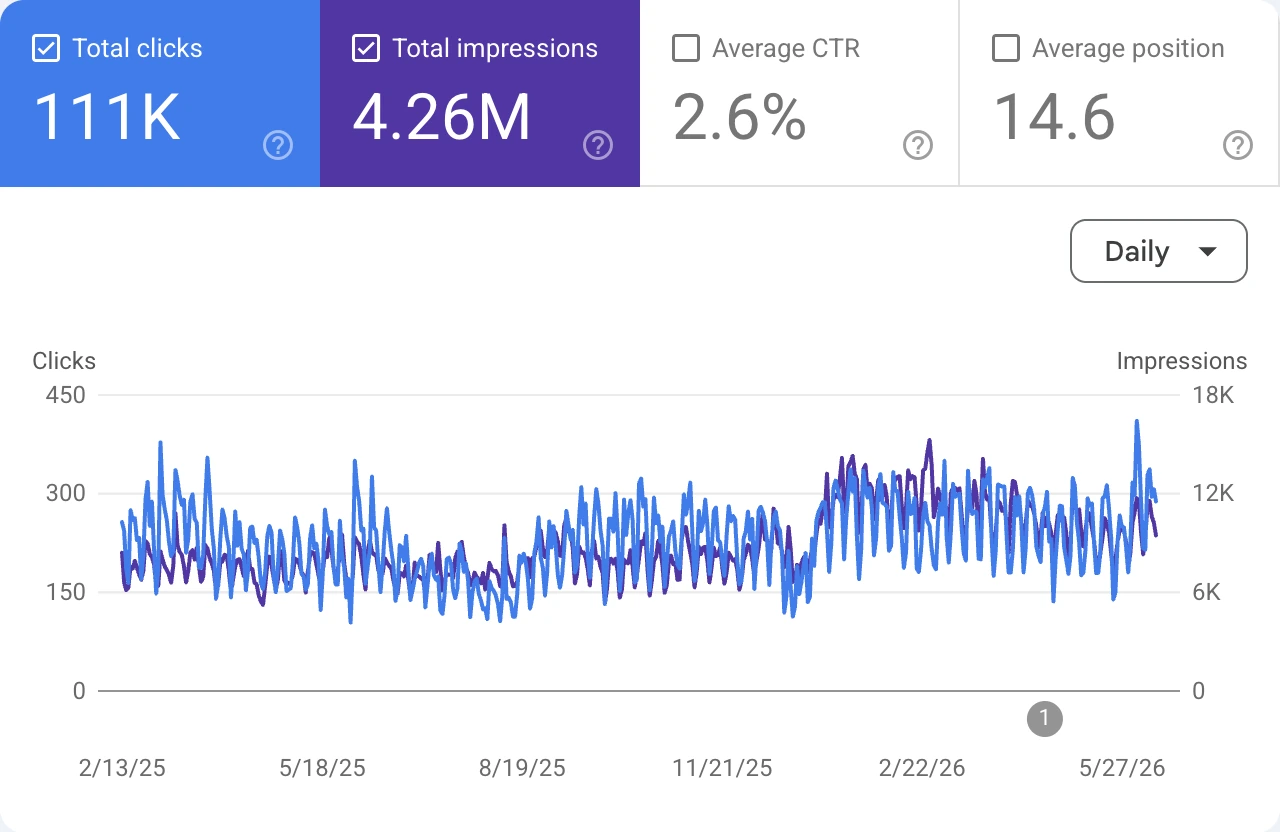This screenshot has width=1280, height=832.
Task: Open help icon on Average position card
Action: pos(1238,146)
